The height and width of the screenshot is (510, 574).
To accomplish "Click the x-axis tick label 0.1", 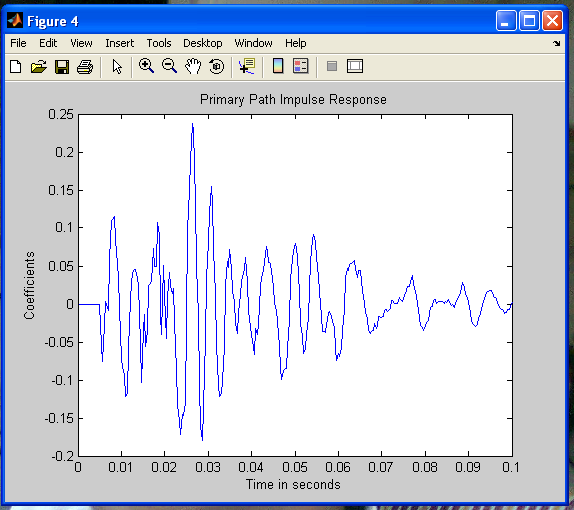I will 511,467.
